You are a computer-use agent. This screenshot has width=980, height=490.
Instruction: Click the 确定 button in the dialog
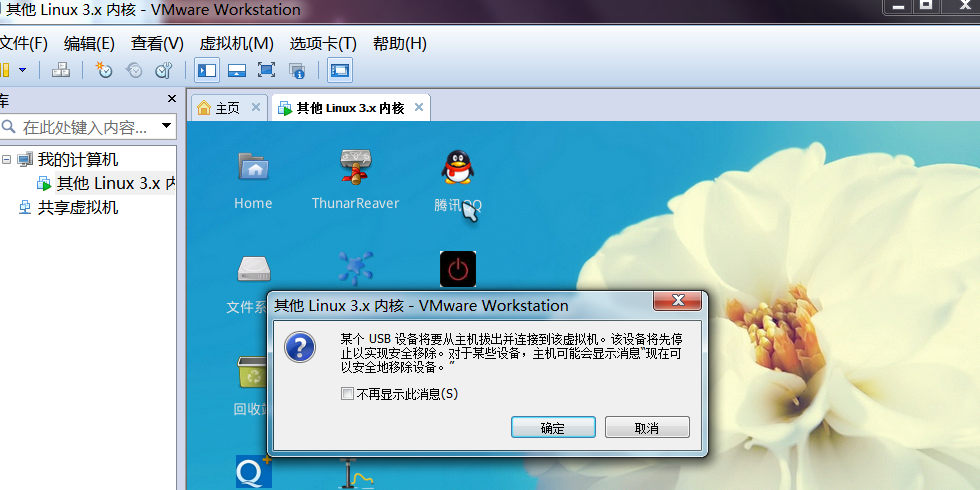[553, 428]
